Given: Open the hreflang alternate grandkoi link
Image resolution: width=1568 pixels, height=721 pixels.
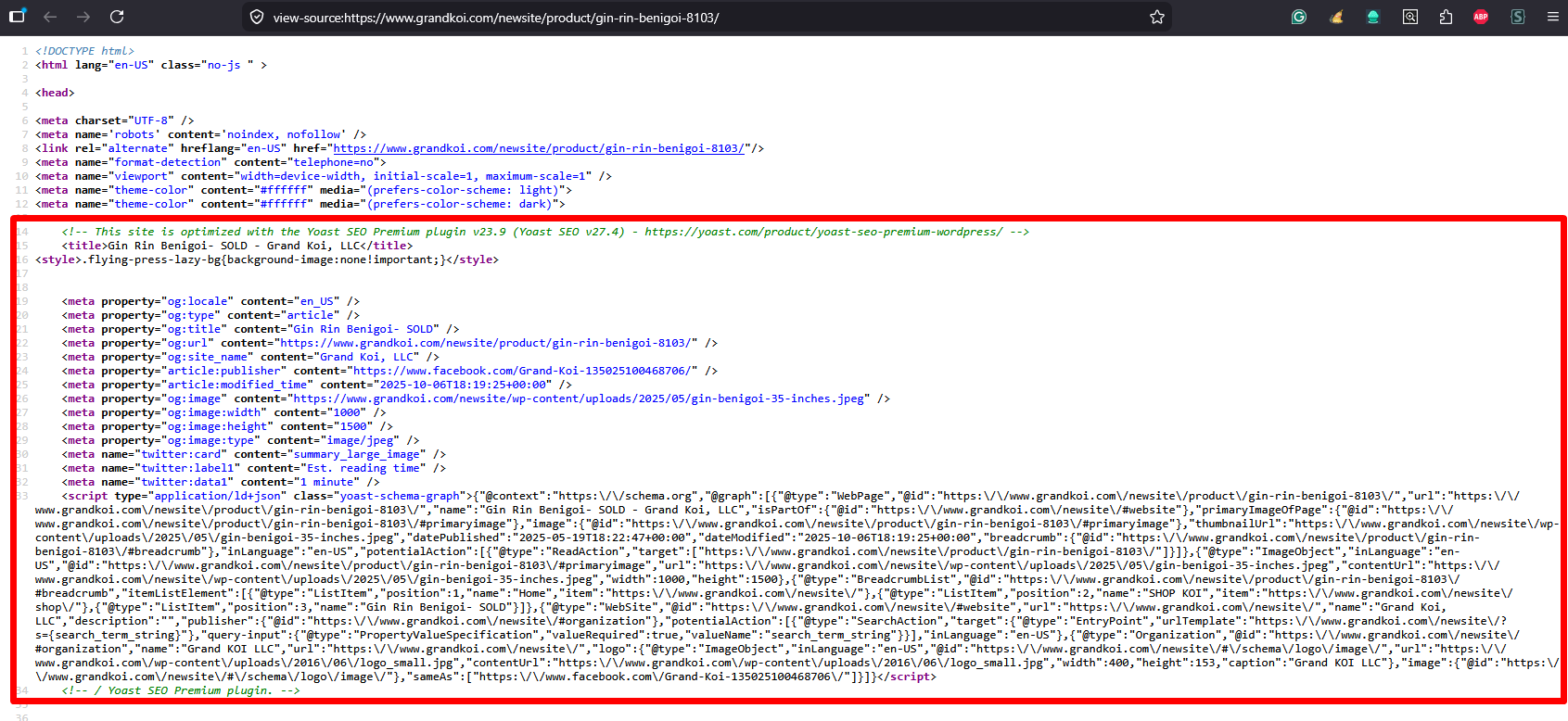Looking at the screenshot, I should point(538,148).
